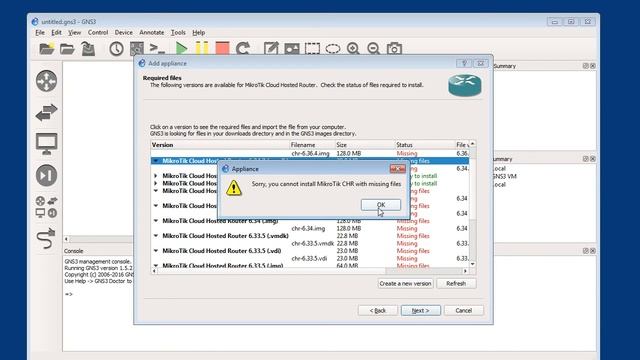Click the open project folder icon
The height and width of the screenshot is (360, 640).
coord(67,49)
